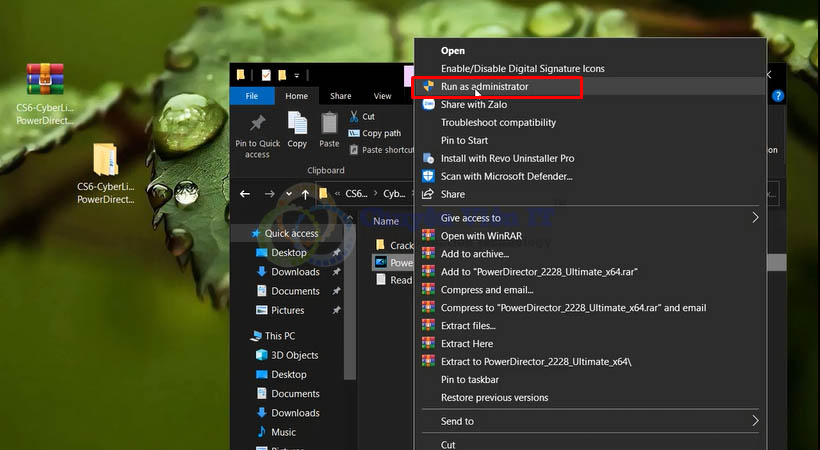820x450 pixels.
Task: Navigate back using the left arrow
Action: (x=245, y=194)
